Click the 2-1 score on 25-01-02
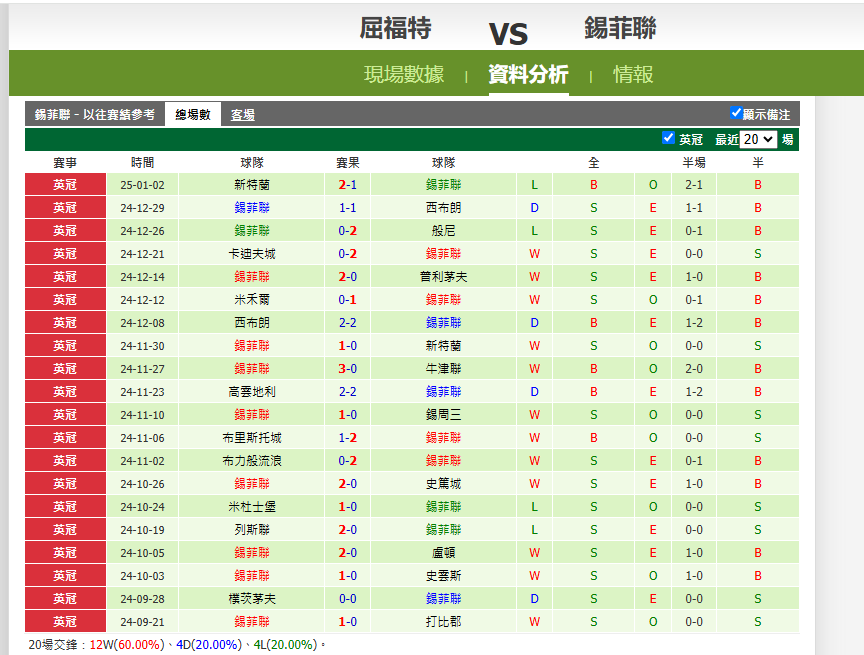This screenshot has height=655, width=864. [348, 185]
